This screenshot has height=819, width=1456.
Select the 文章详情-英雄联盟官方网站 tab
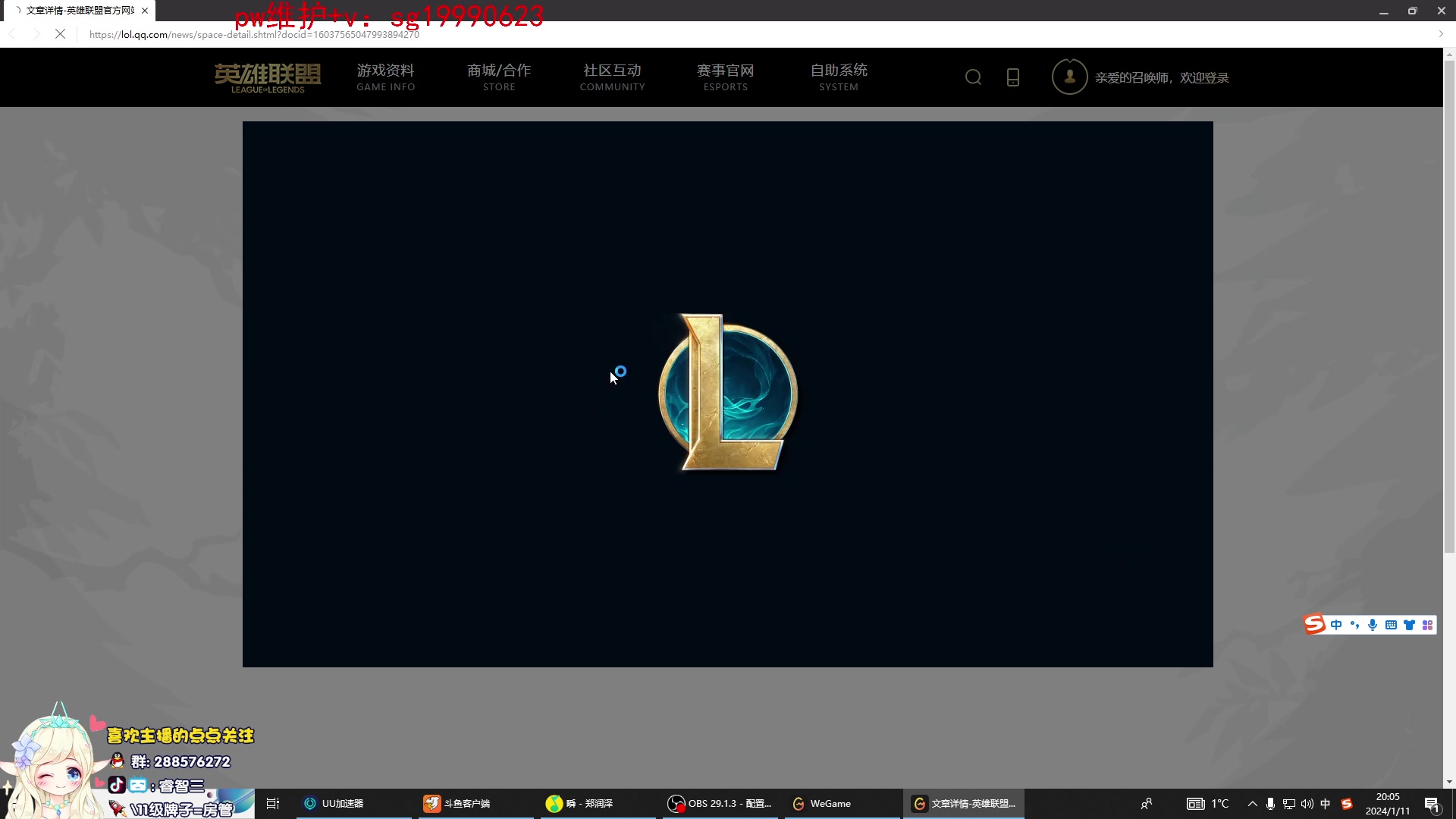pyautogui.click(x=80, y=11)
